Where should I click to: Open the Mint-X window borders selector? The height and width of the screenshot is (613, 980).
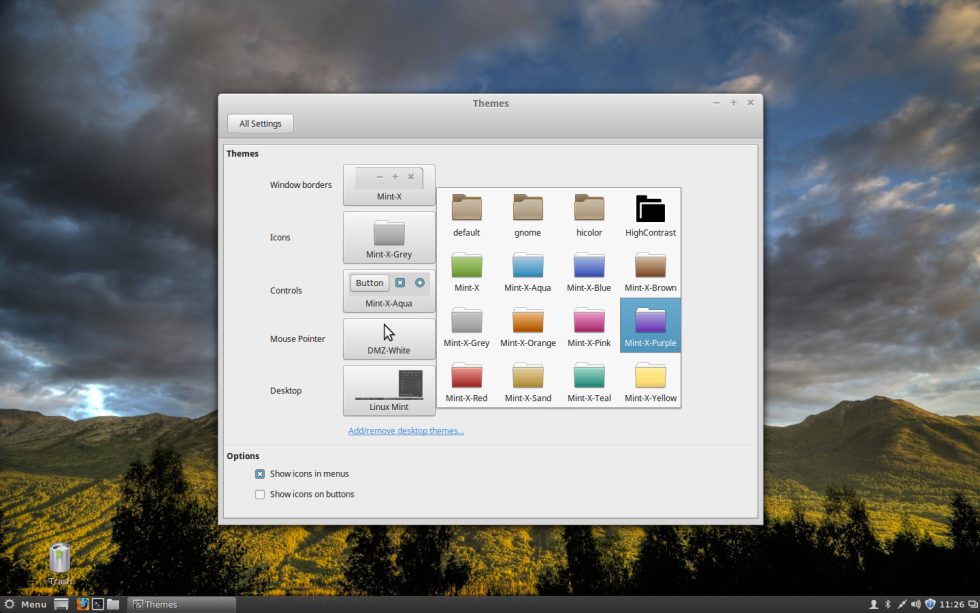388,184
